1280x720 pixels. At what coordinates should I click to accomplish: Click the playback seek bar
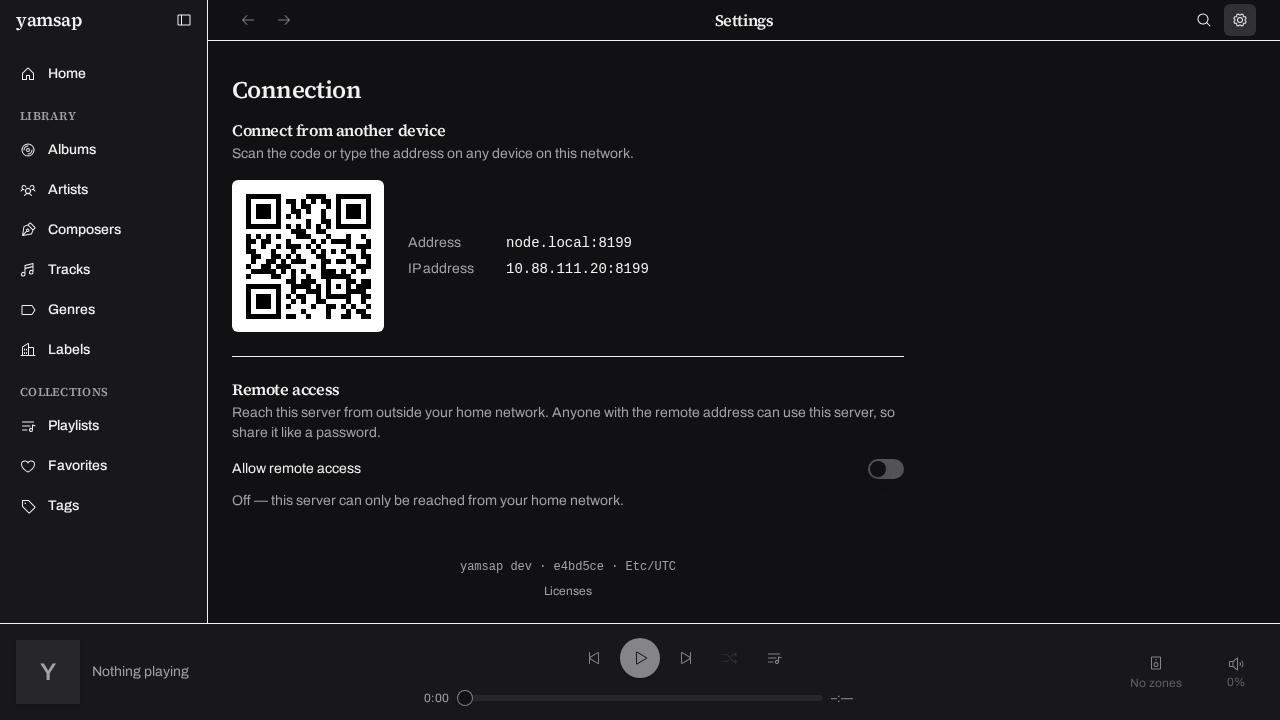point(640,698)
